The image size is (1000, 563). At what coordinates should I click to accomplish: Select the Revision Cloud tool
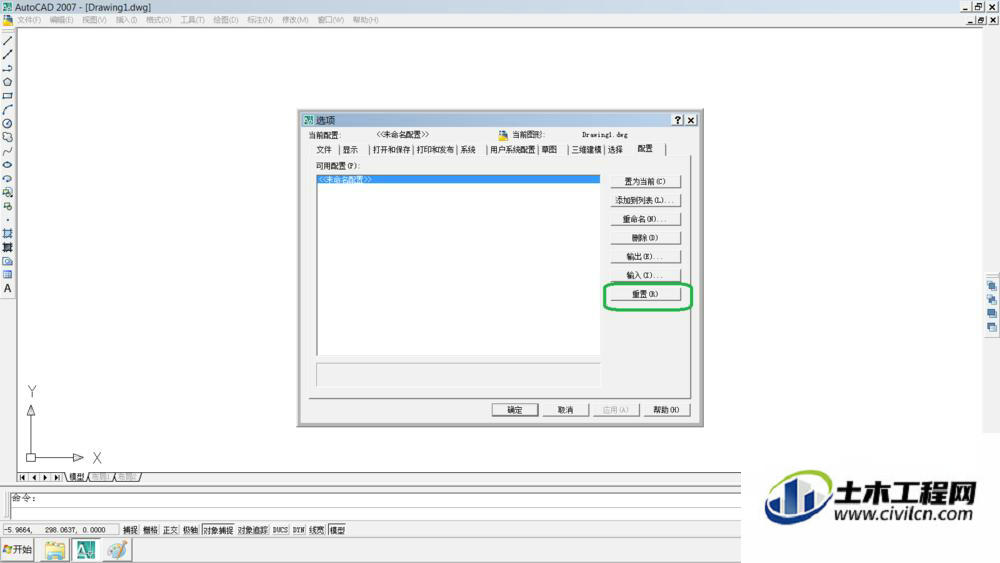(x=8, y=137)
